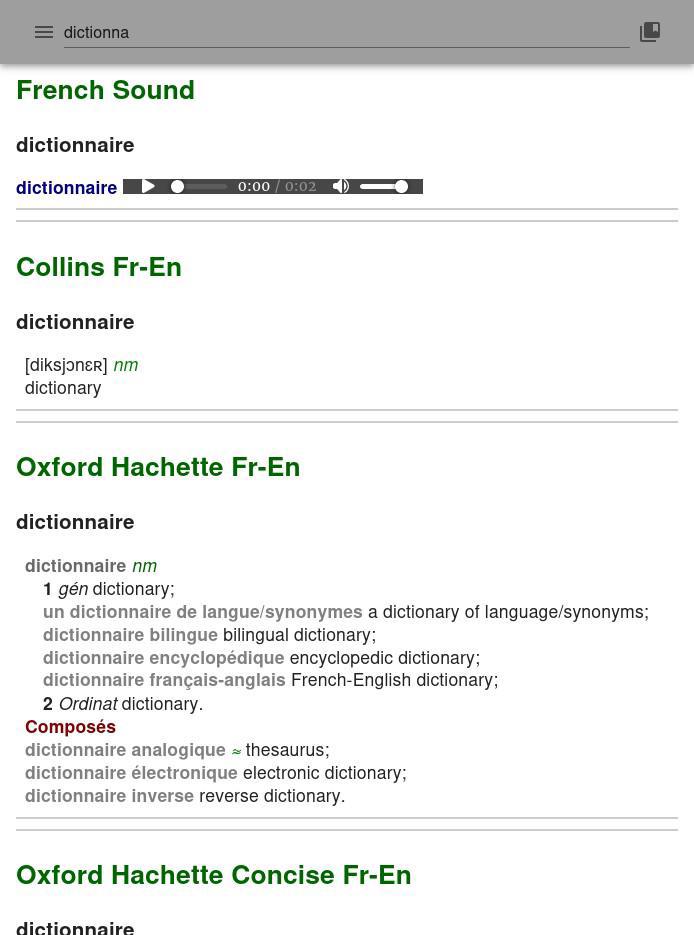Select 'dictionnaire français-anglais' example entry
This screenshot has height=935, width=694.
pos(164,680)
